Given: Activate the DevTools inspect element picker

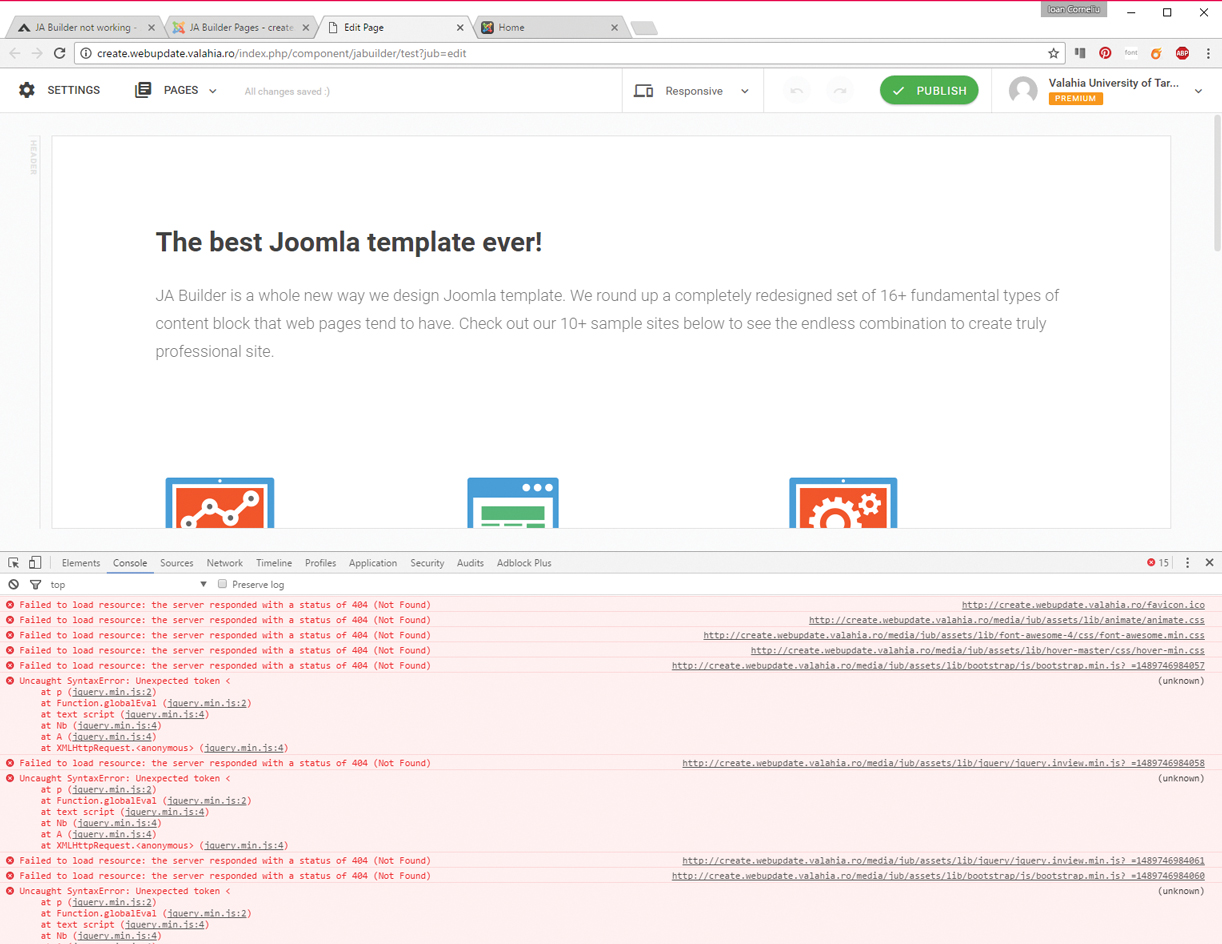Looking at the screenshot, I should (x=14, y=563).
